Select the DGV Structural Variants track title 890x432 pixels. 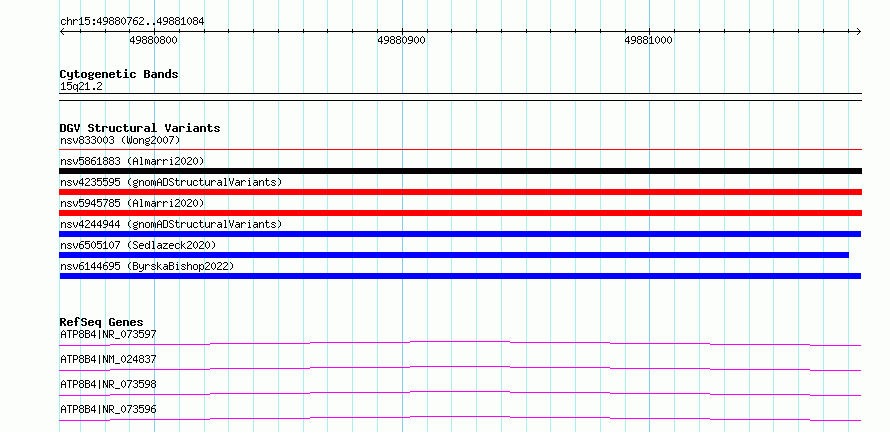[140, 128]
